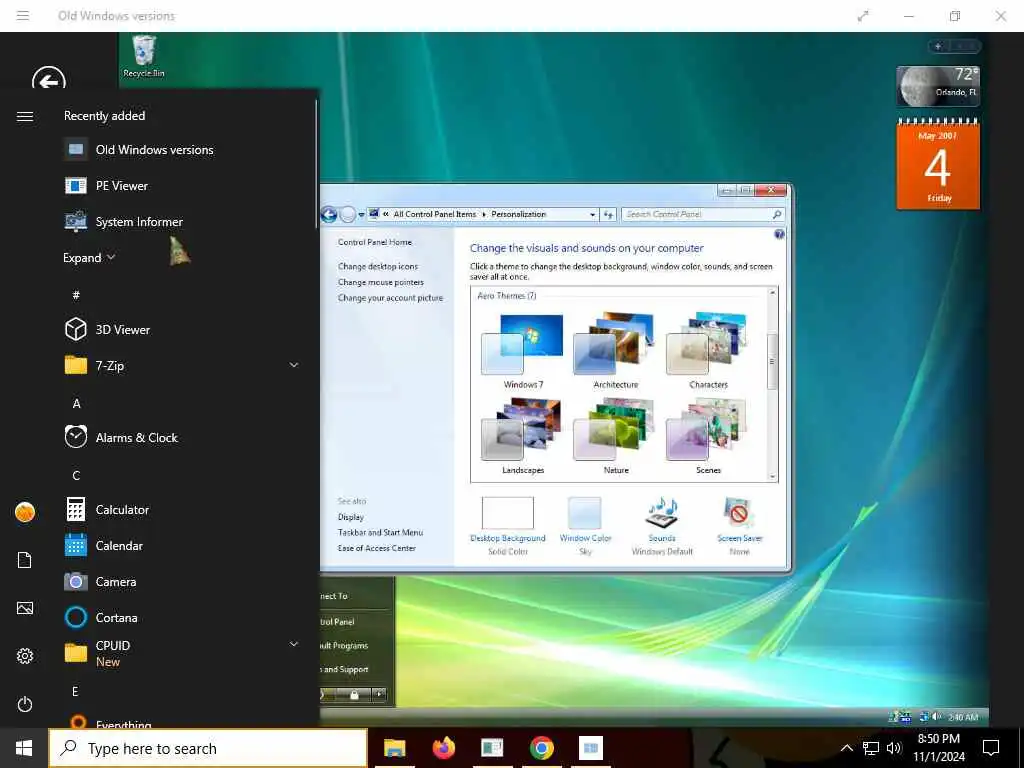Select the Characters theme
This screenshot has width=1024, height=768.
[708, 351]
